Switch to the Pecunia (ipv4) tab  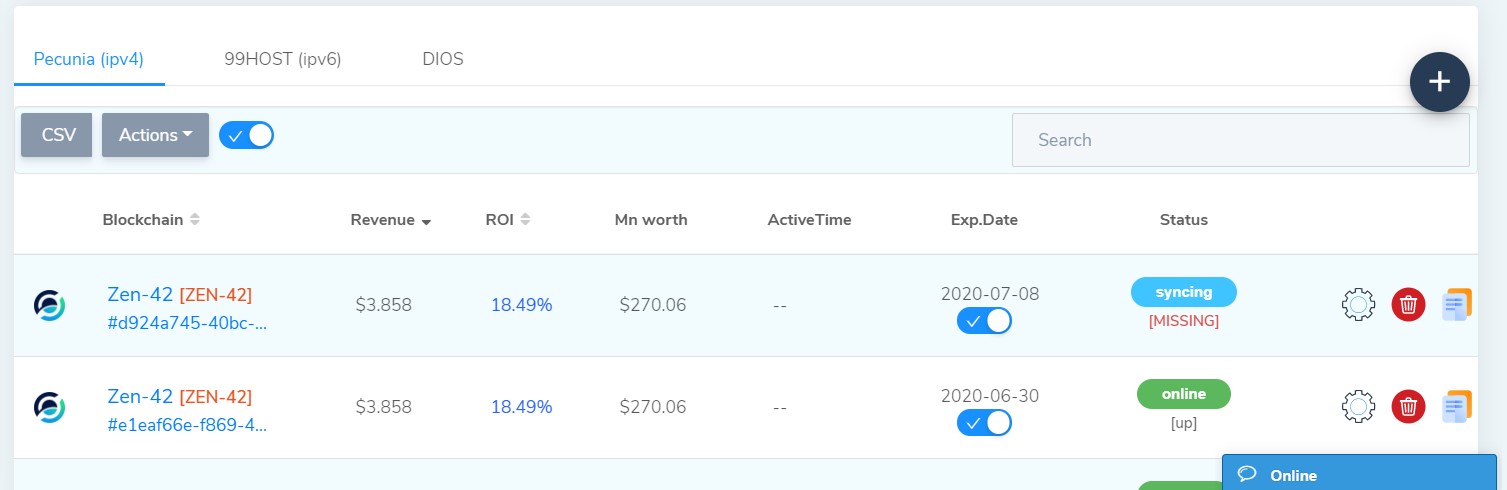pos(89,59)
